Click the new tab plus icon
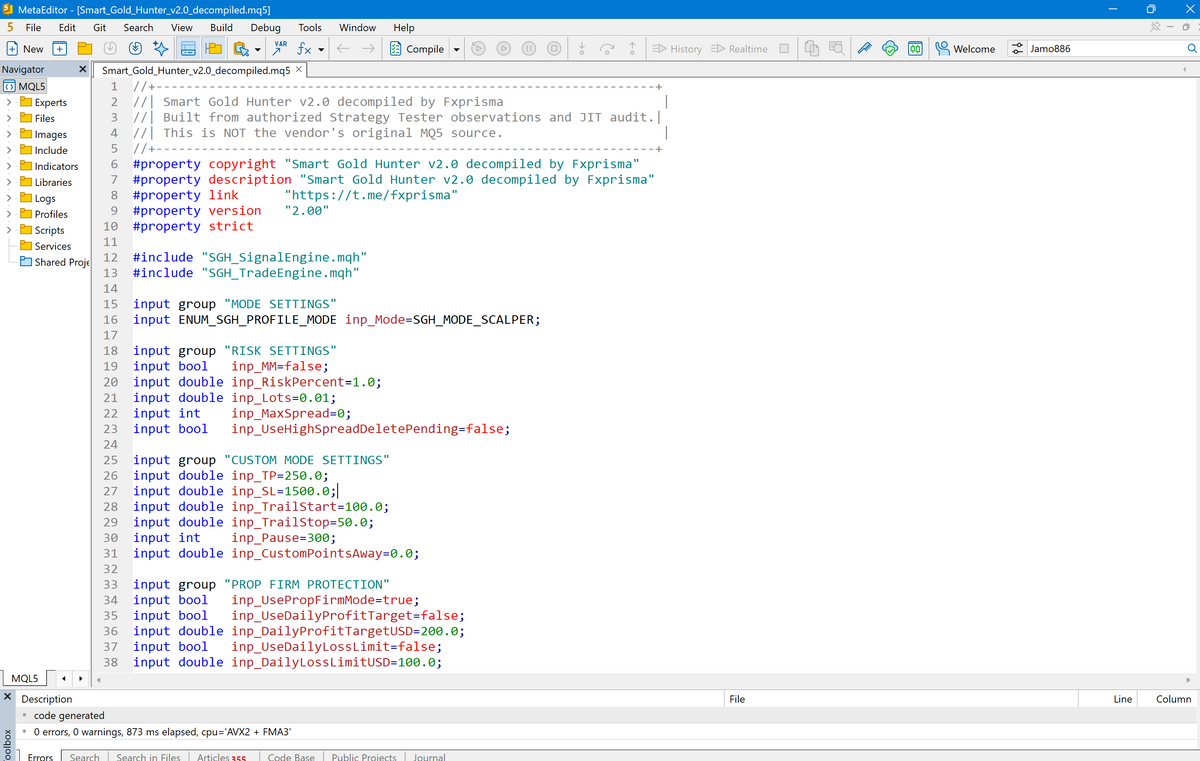This screenshot has width=1200, height=761. click(x=60, y=49)
